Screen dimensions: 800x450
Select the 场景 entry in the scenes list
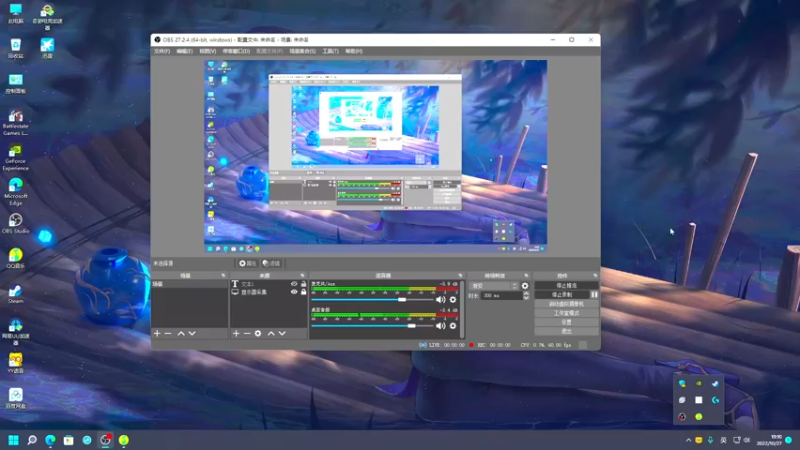point(189,284)
